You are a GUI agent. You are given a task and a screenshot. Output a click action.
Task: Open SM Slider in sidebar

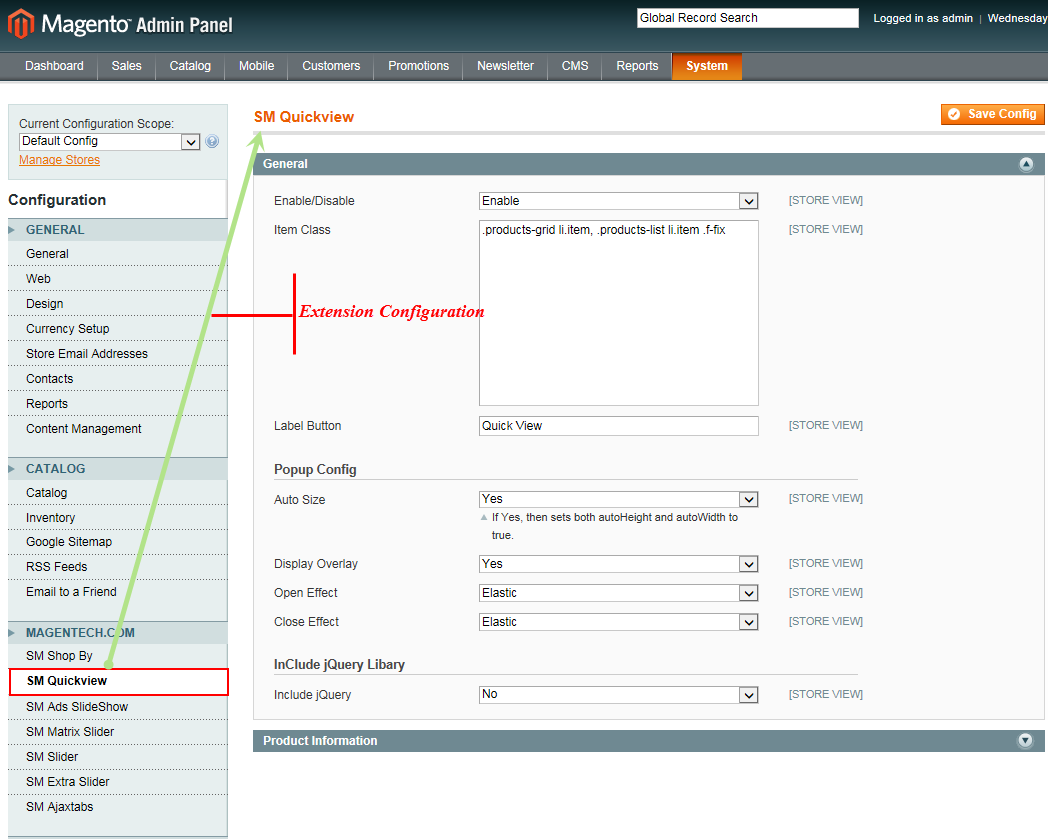118,757
